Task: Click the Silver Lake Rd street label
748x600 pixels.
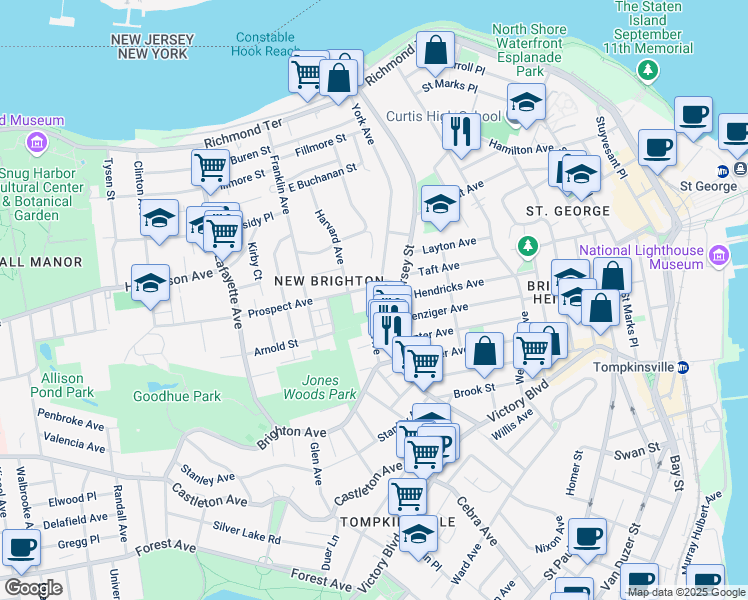Action: tap(247, 533)
